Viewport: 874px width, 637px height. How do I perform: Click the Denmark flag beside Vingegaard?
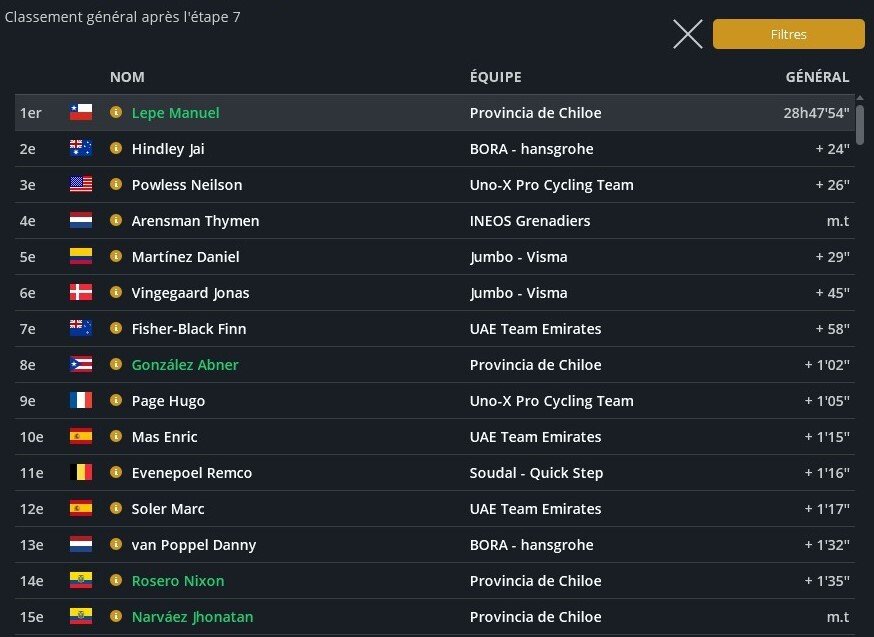pyautogui.click(x=81, y=293)
